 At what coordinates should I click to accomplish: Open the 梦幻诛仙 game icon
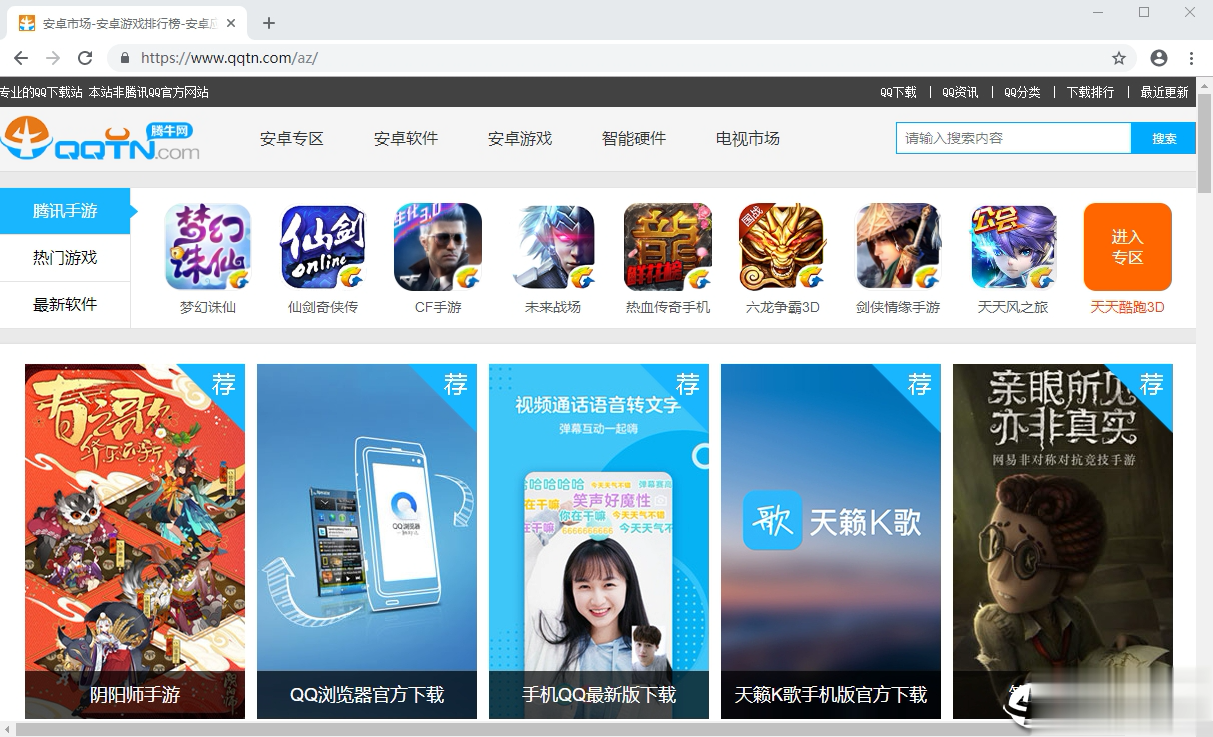tap(207, 246)
